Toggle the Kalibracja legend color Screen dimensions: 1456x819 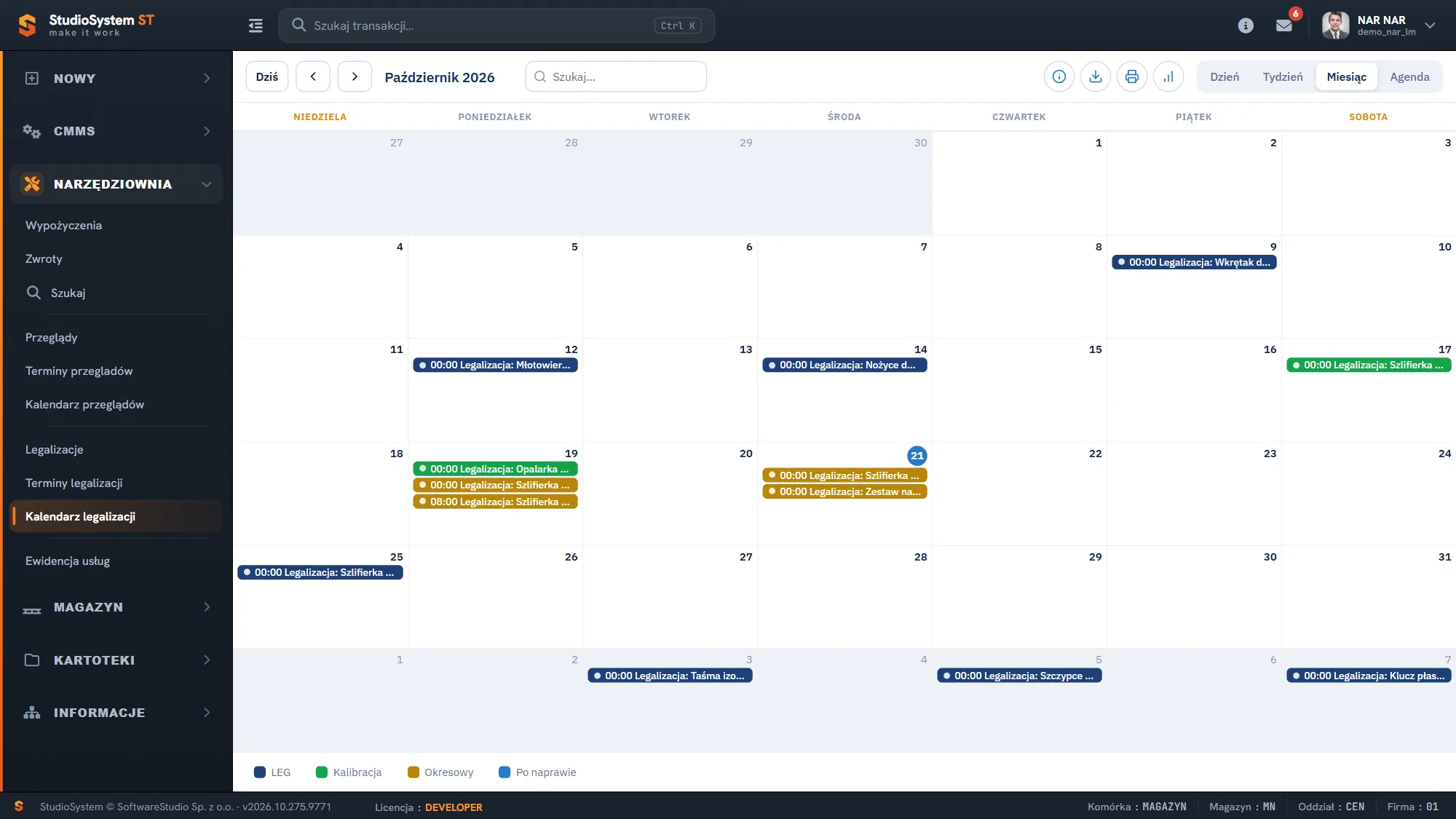(x=322, y=772)
